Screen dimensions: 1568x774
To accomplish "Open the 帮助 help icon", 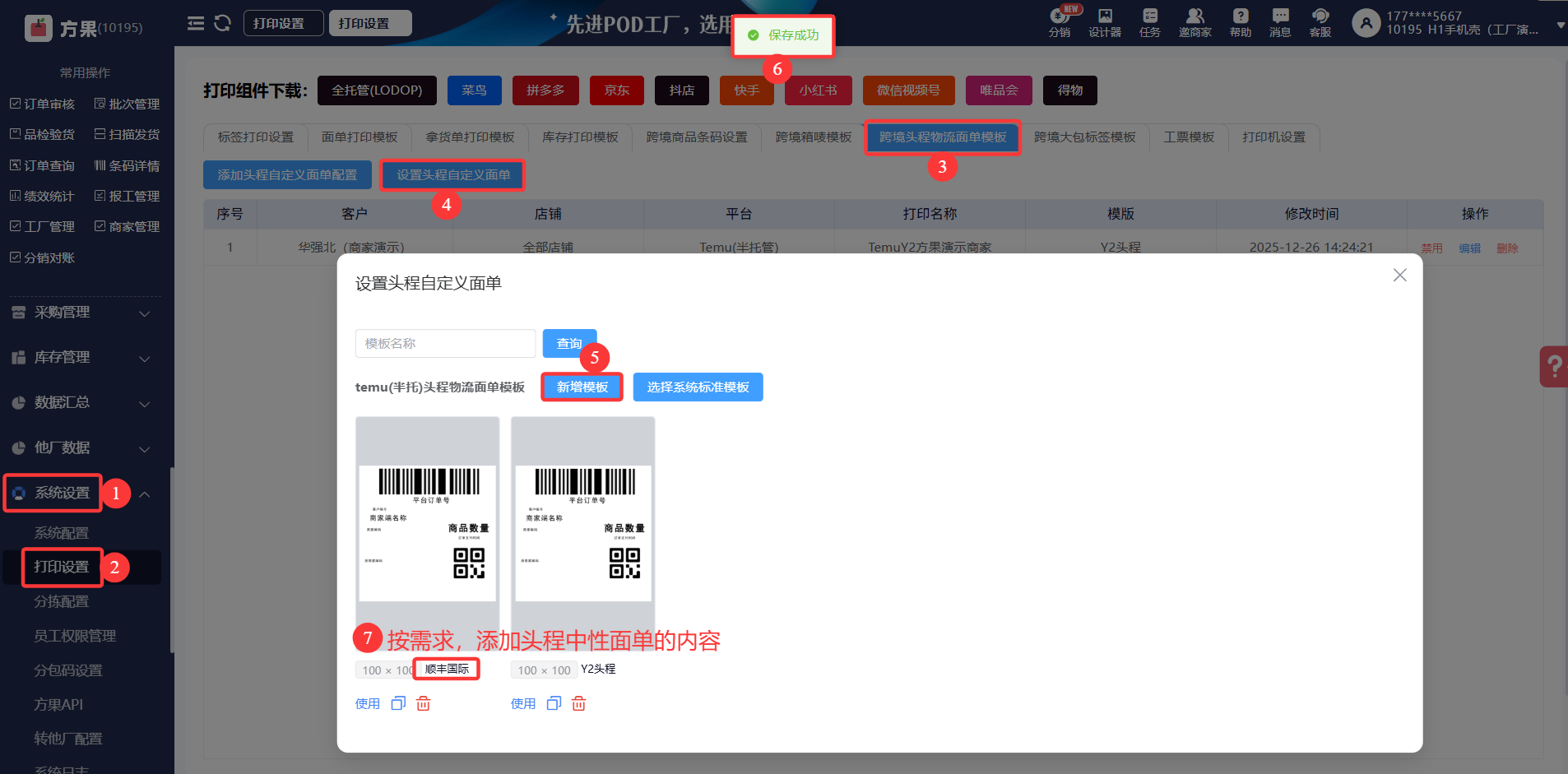I will click(x=1241, y=22).
